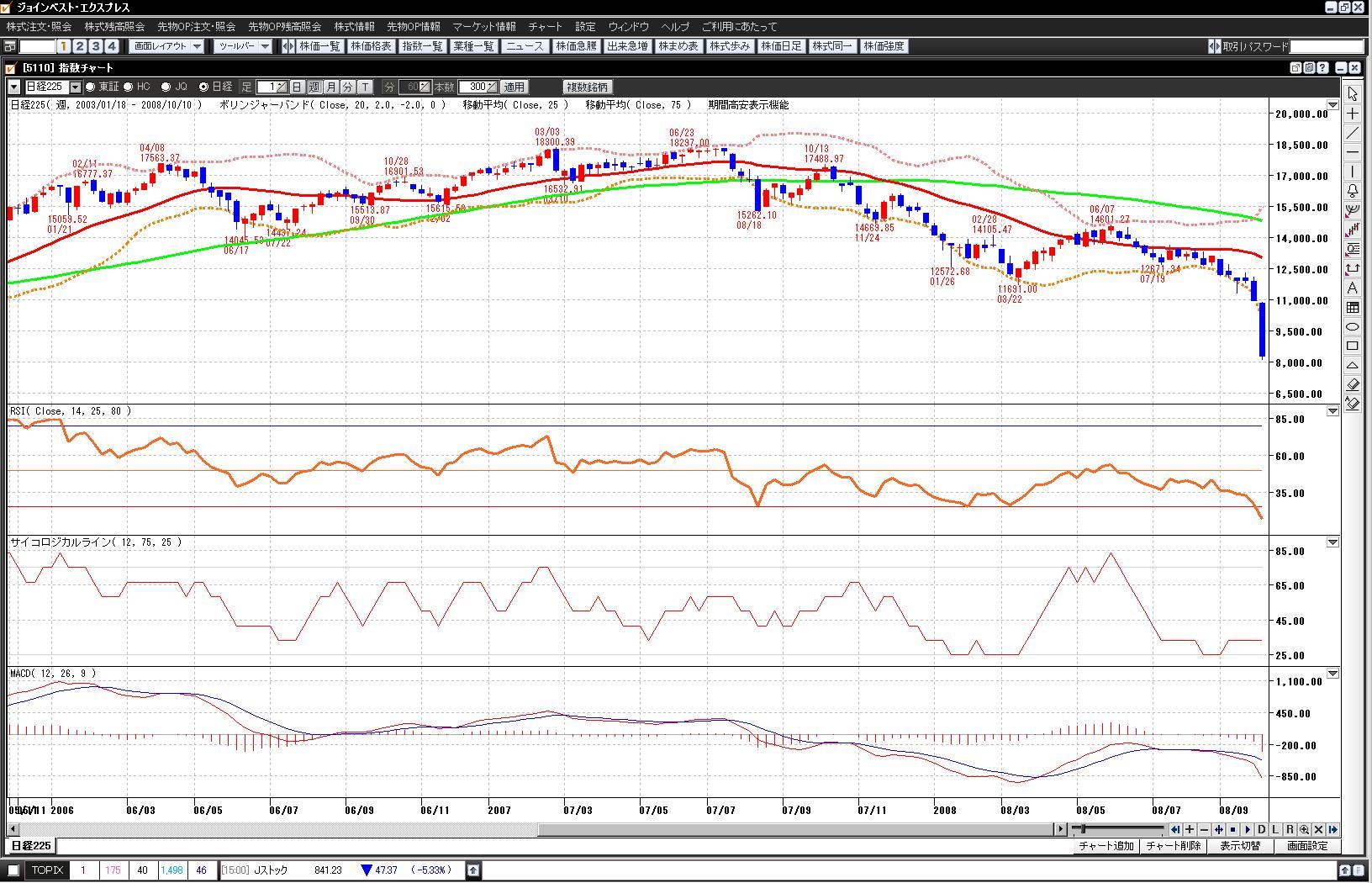Click the 適用 apply button
Screen dimensions: 1372x883
(x=514, y=87)
